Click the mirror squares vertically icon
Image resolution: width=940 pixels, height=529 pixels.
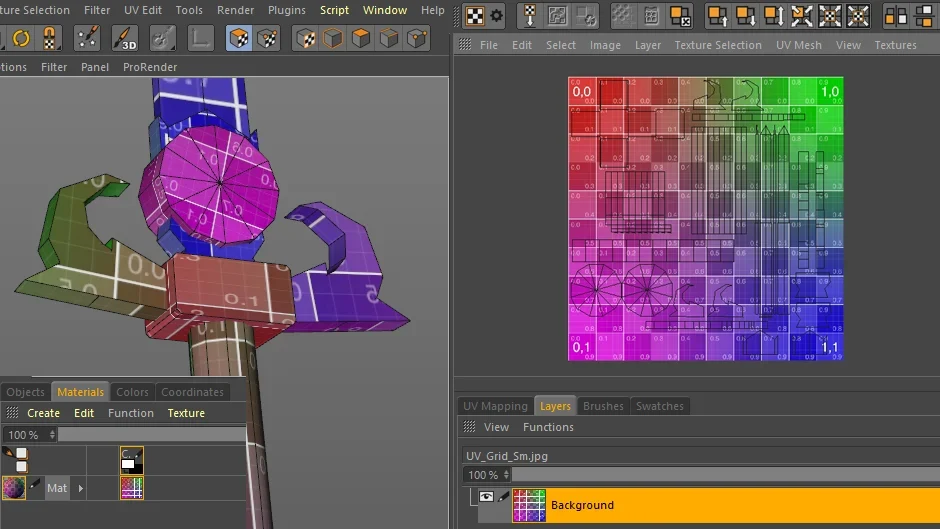click(x=925, y=16)
